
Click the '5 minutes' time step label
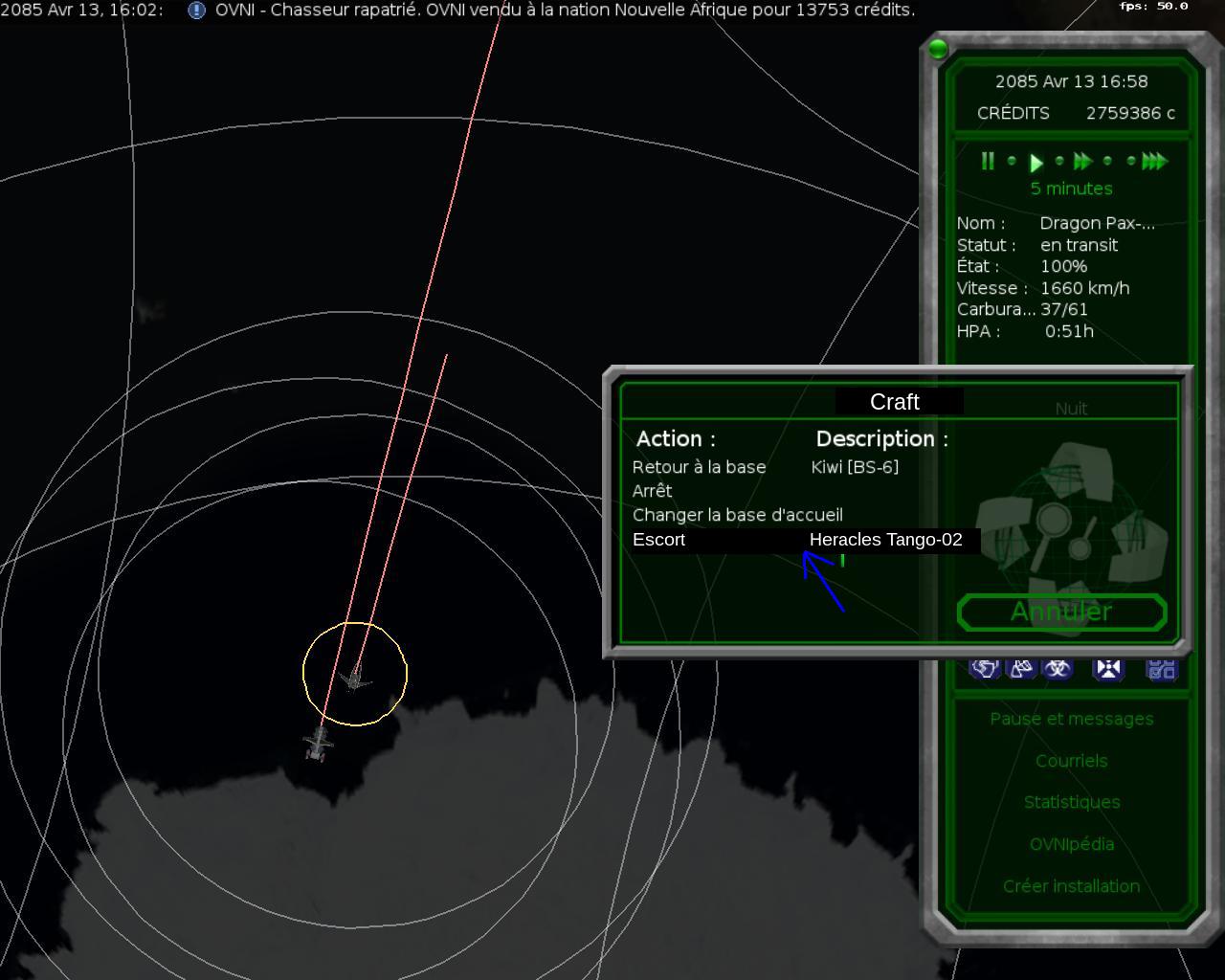(x=1072, y=189)
